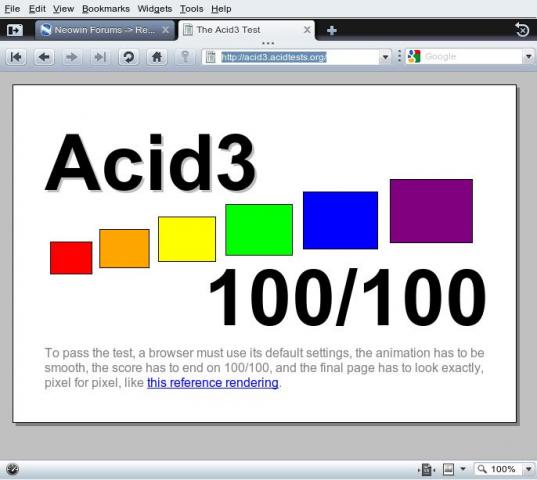Click the Rewind navigation button

coord(16,57)
